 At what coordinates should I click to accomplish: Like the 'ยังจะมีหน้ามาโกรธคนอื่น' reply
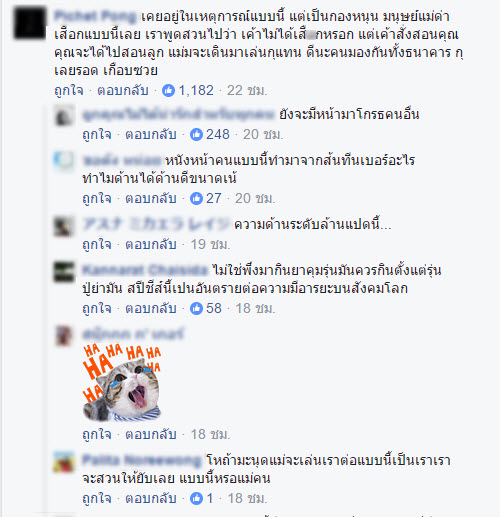97,134
